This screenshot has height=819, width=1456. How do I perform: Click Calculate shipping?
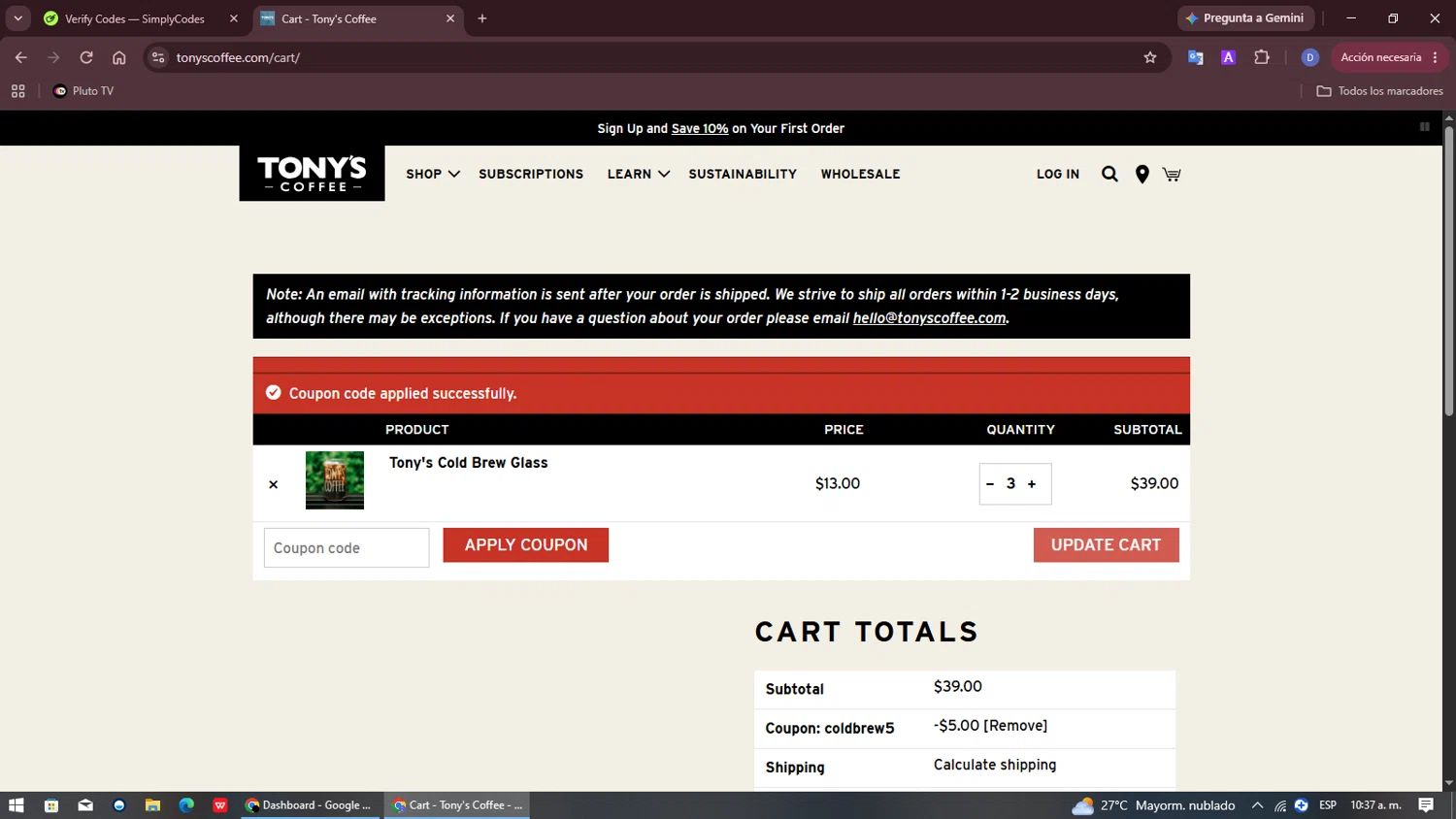995,765
